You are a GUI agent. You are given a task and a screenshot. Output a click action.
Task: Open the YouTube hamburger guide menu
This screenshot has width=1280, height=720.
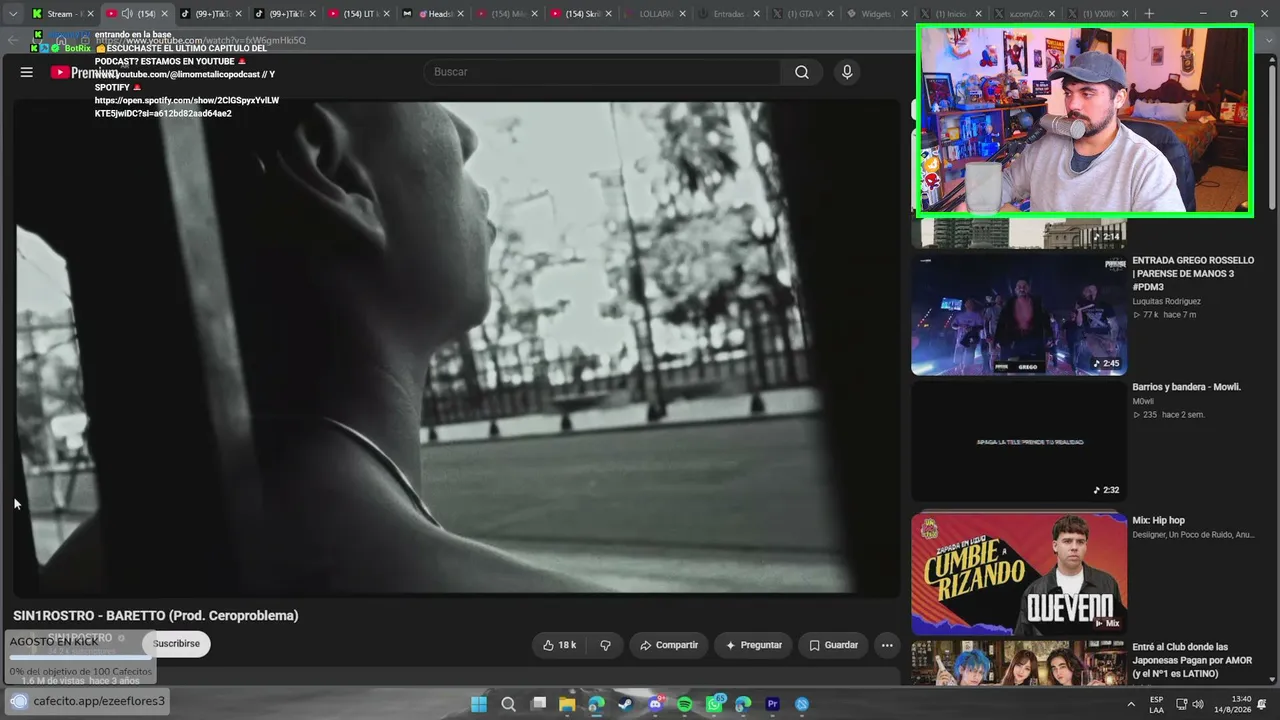[x=27, y=72]
